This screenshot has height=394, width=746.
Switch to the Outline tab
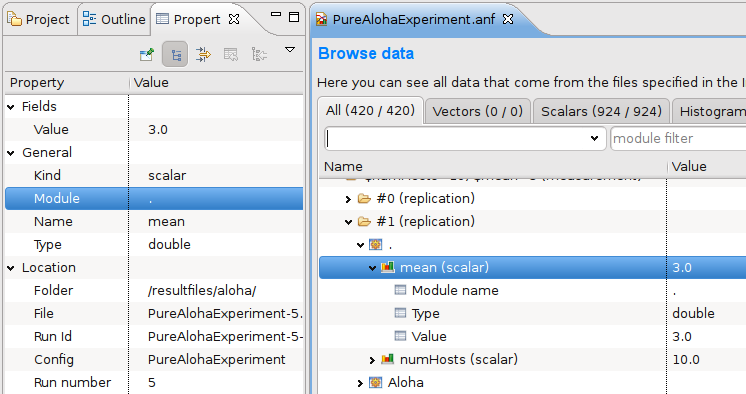[114, 20]
